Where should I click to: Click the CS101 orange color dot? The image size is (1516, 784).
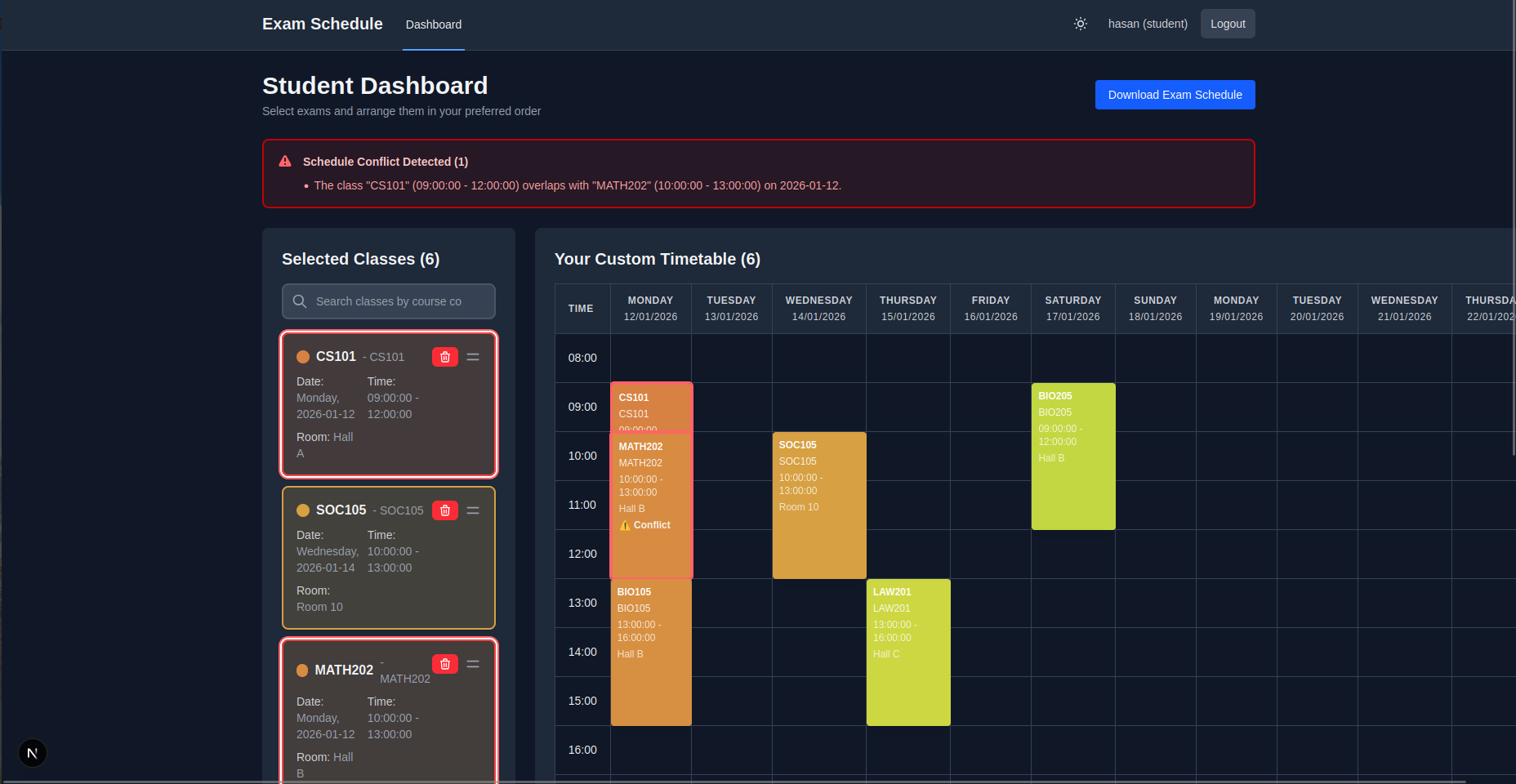303,357
